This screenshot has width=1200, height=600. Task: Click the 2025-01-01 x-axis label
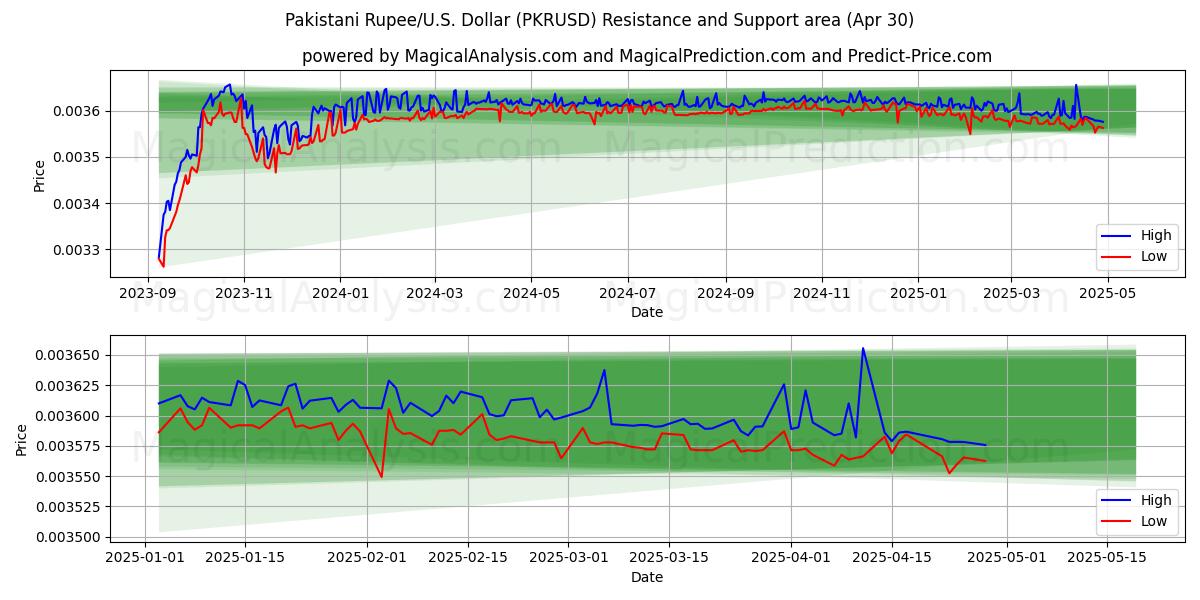tap(146, 558)
